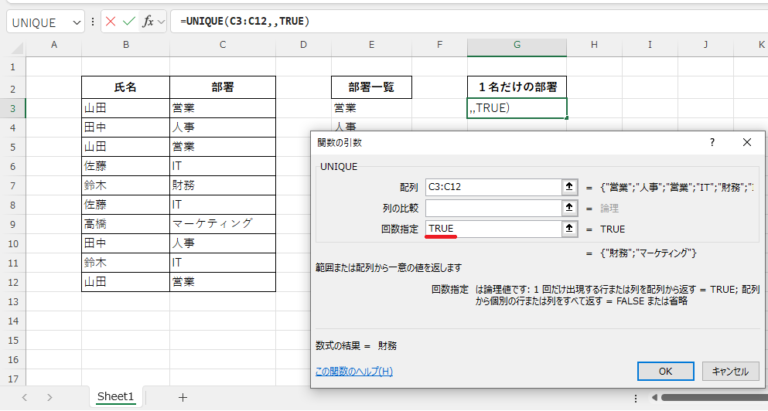The width and height of the screenshot is (768, 411).
Task: Close the 関数の引数 dialog
Action: 746,143
